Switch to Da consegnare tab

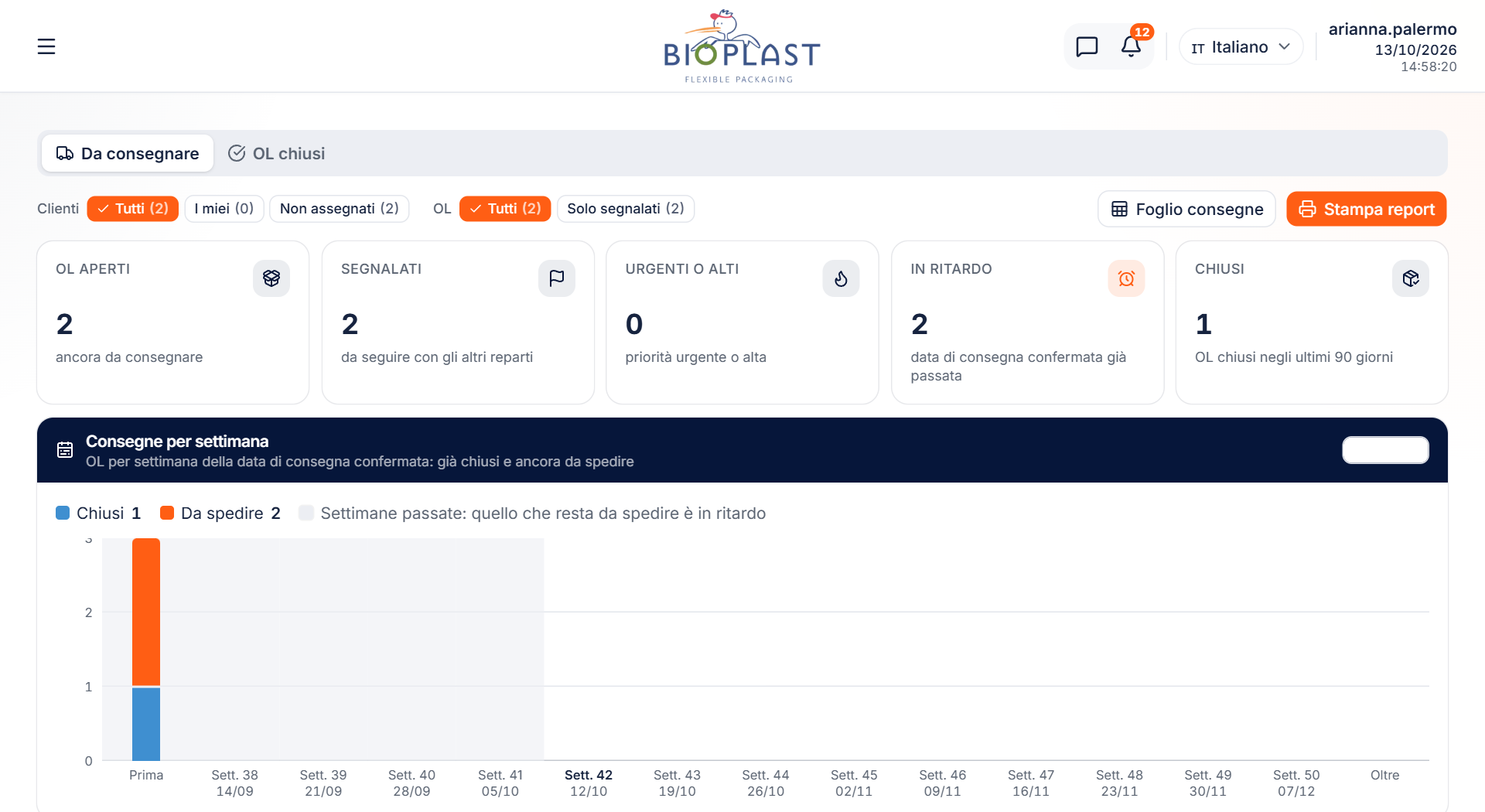128,153
